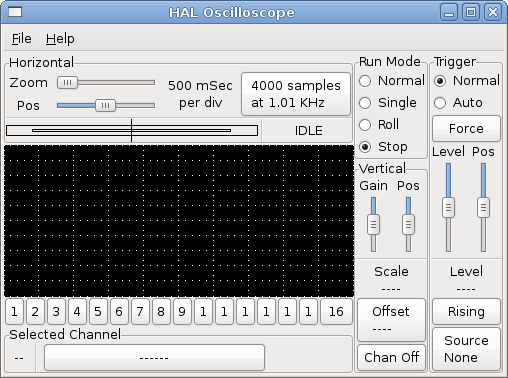
Task: Select Normal run mode
Action: [391, 81]
